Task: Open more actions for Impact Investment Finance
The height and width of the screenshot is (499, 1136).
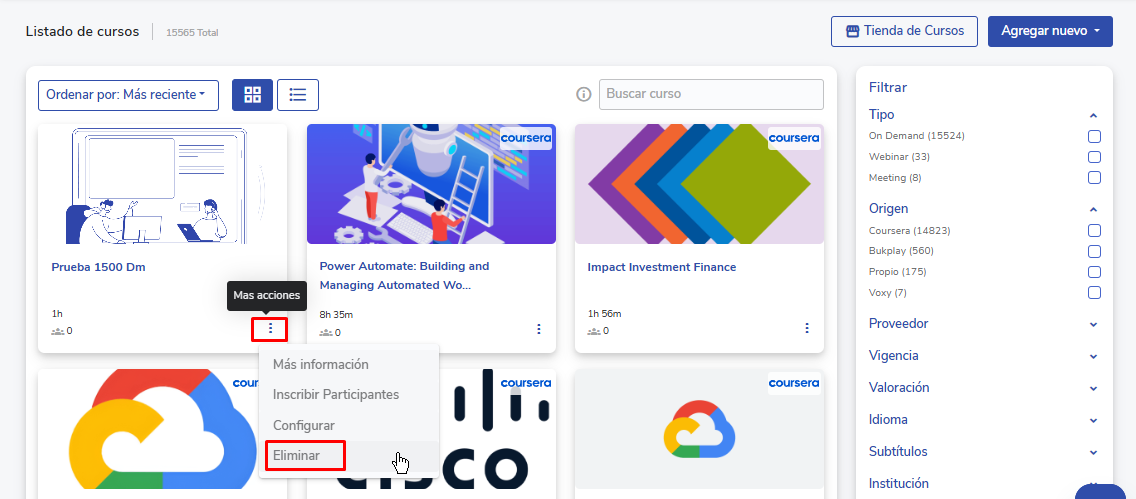Action: [807, 329]
